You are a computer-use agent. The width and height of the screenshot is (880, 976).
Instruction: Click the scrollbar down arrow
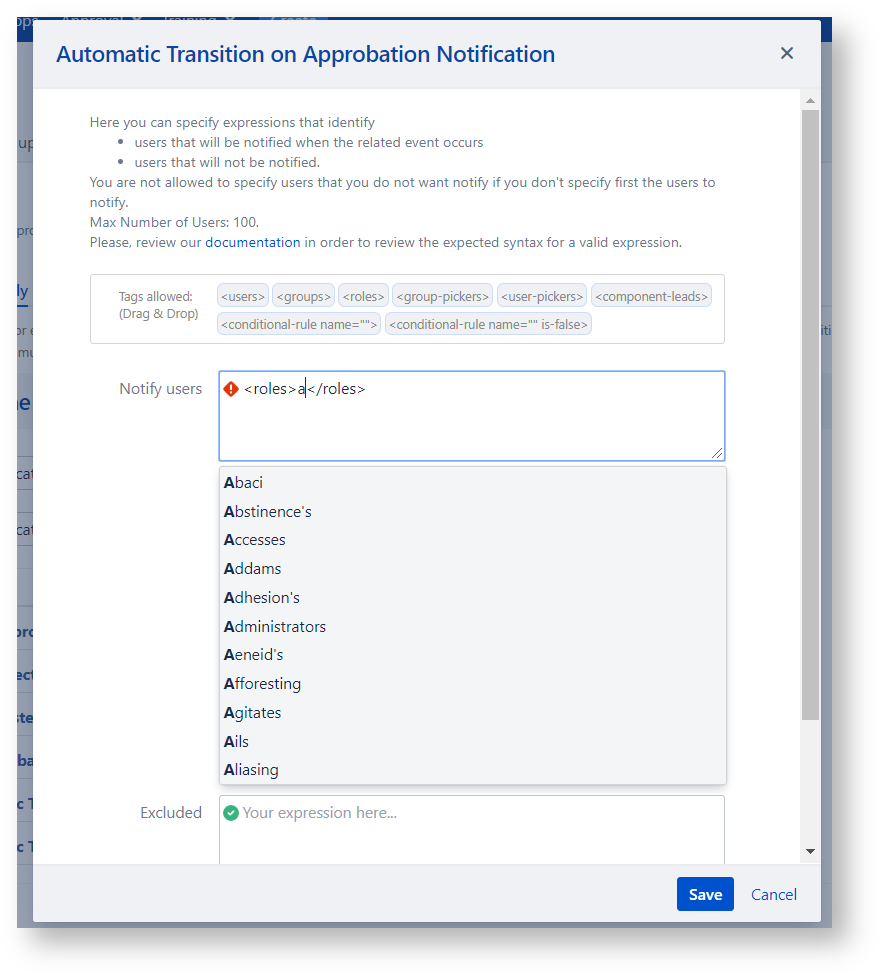[810, 851]
